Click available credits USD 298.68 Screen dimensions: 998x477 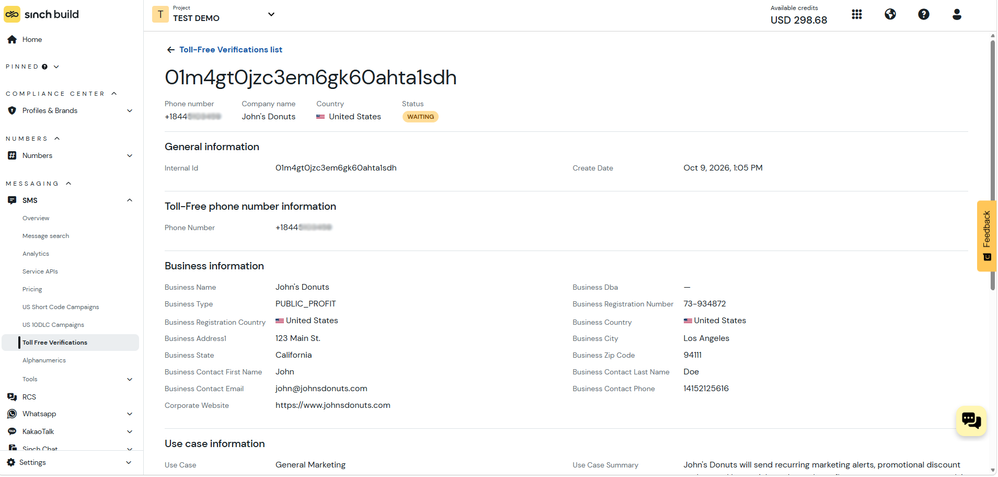coord(799,20)
